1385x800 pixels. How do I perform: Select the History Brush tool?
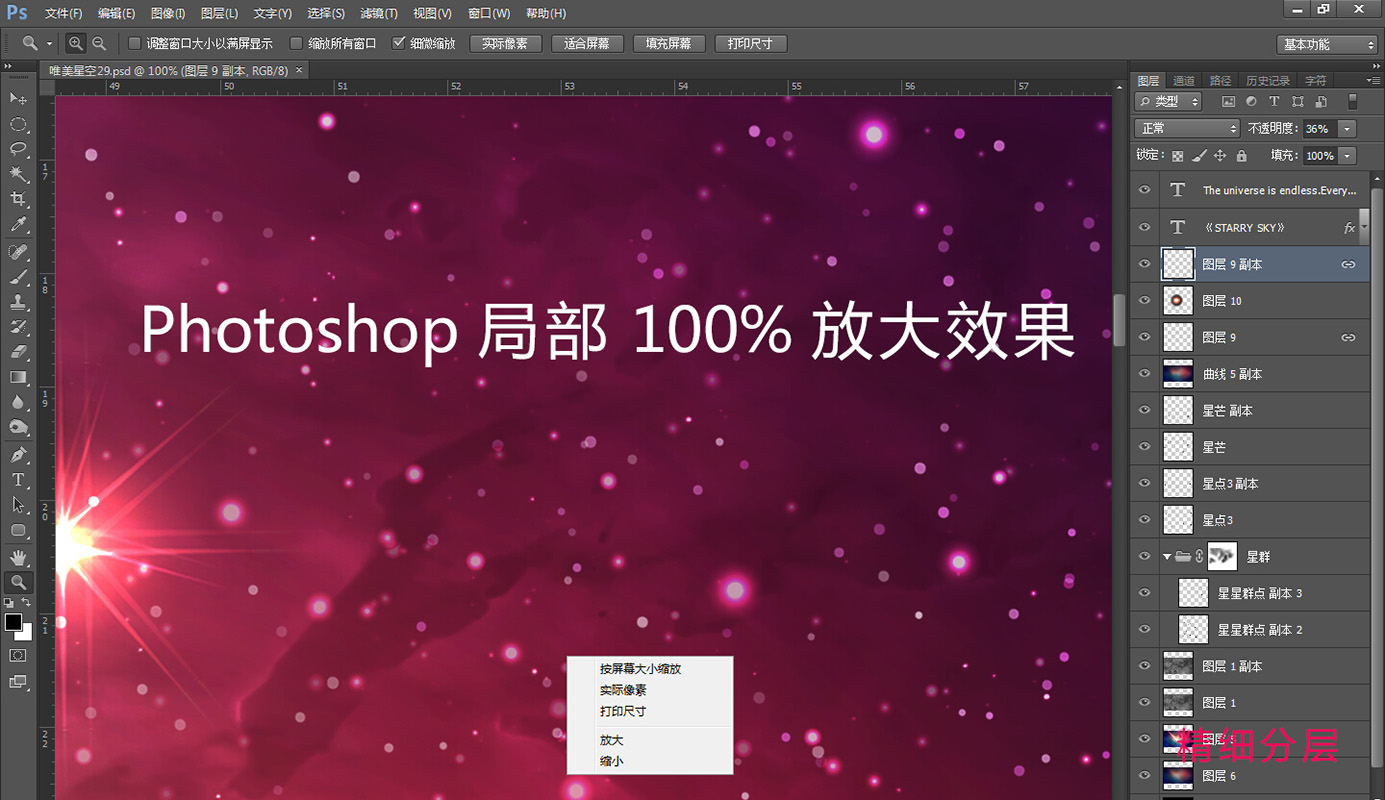pyautogui.click(x=18, y=327)
